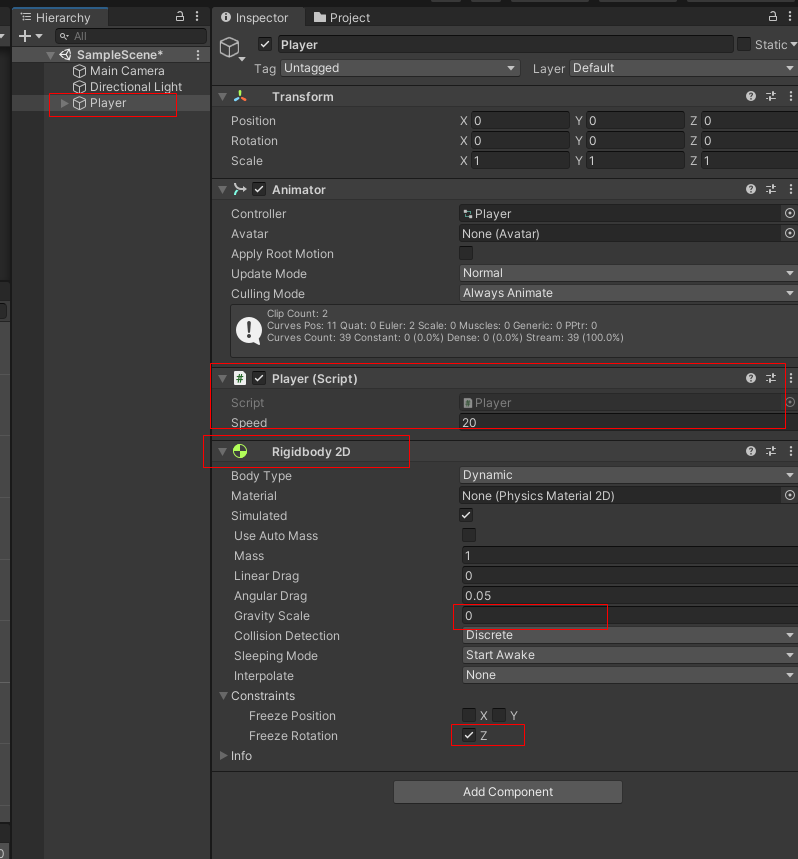Toggle the Player GameObject active checkbox

click(265, 44)
